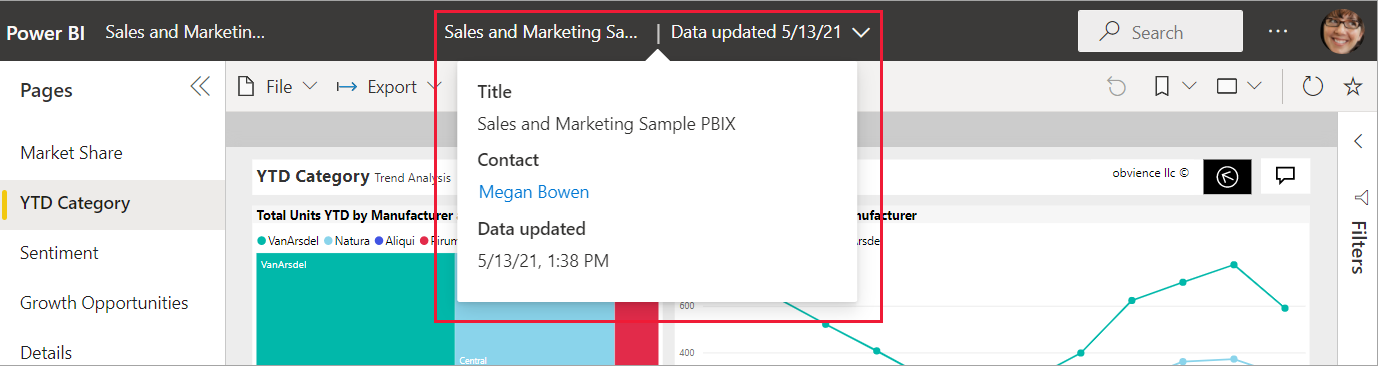Open the Export menu
Viewport: 1378px width, 366px height.
(389, 87)
